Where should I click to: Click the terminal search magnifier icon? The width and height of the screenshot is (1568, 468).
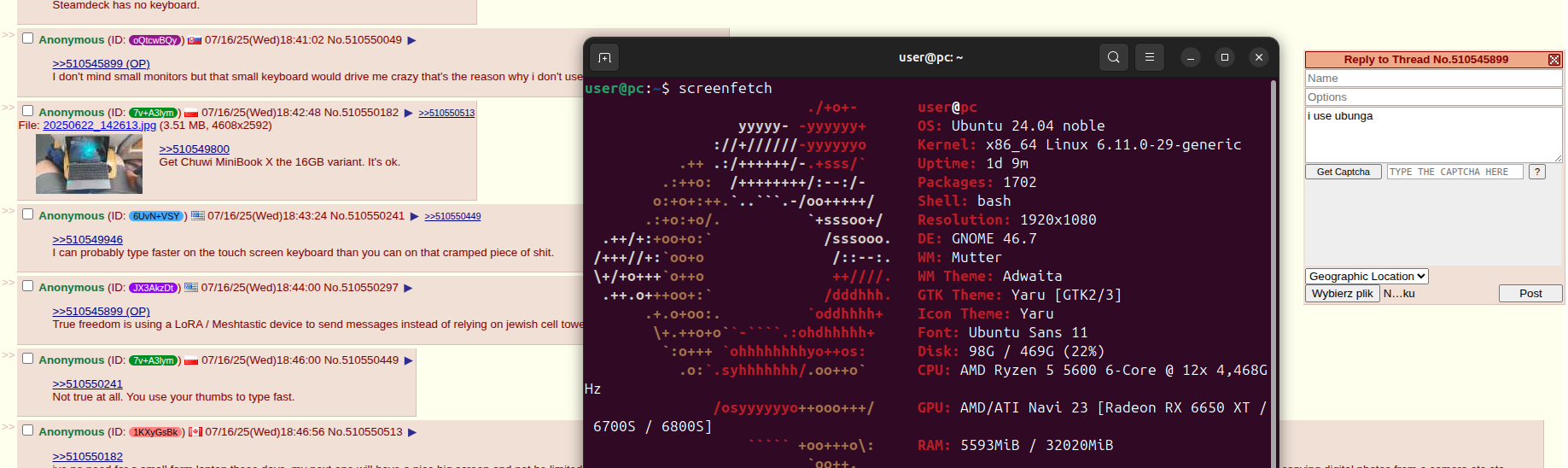click(x=1113, y=57)
